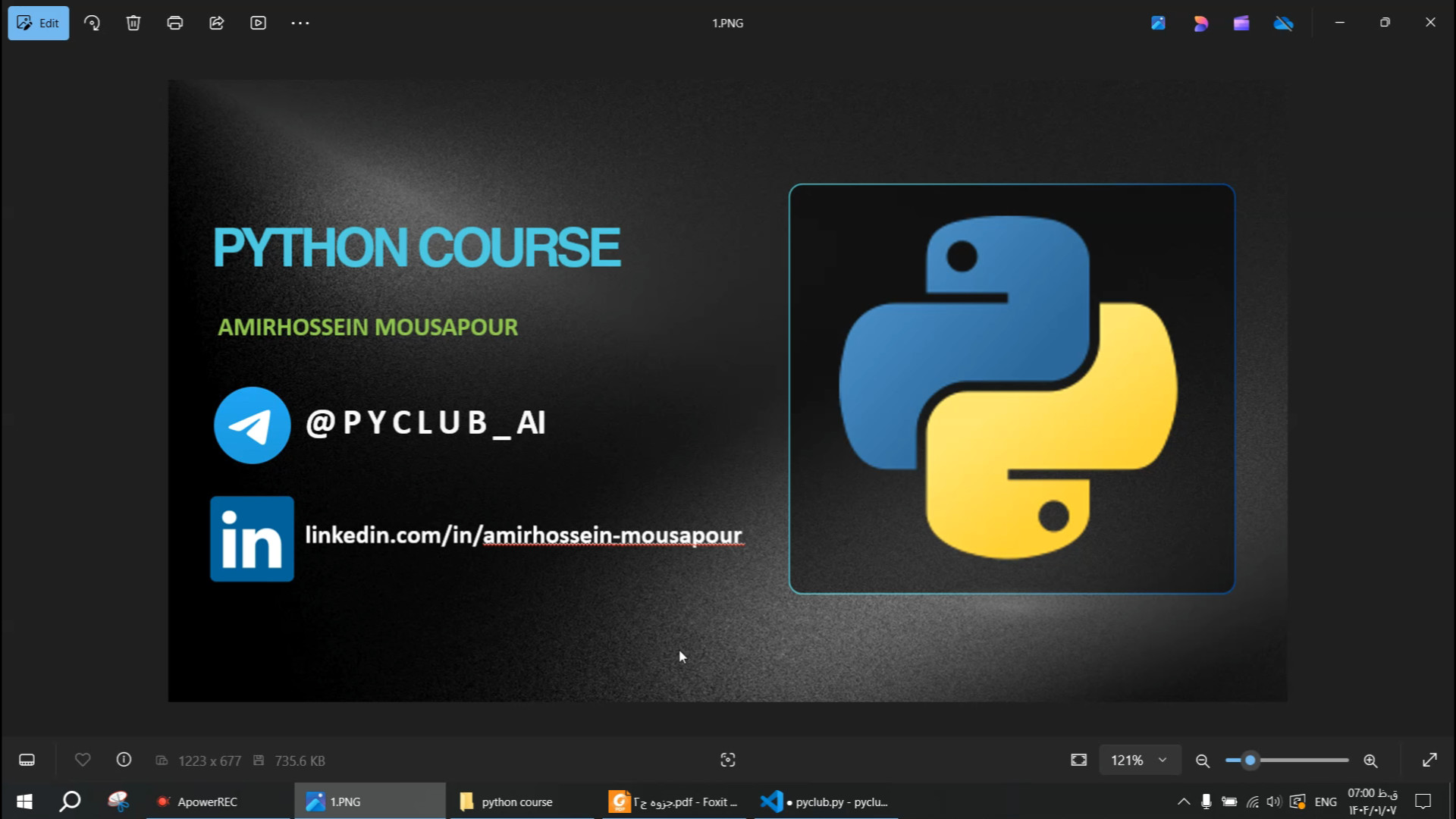This screenshot has width=1456, height=819.
Task: Open Clipchamp icon in title bar
Action: tap(1241, 23)
